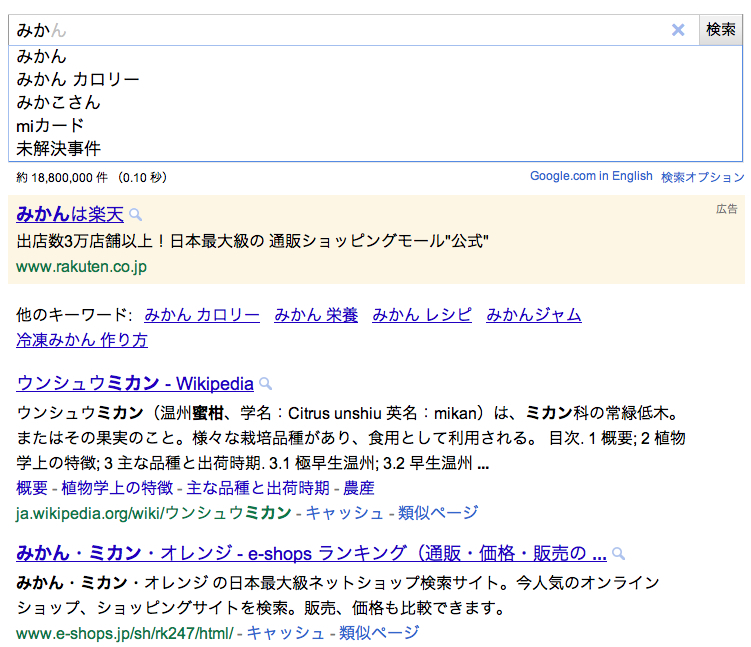Open 類似ページ link of the Wikipedia result
The image size is (751, 647).
438,513
